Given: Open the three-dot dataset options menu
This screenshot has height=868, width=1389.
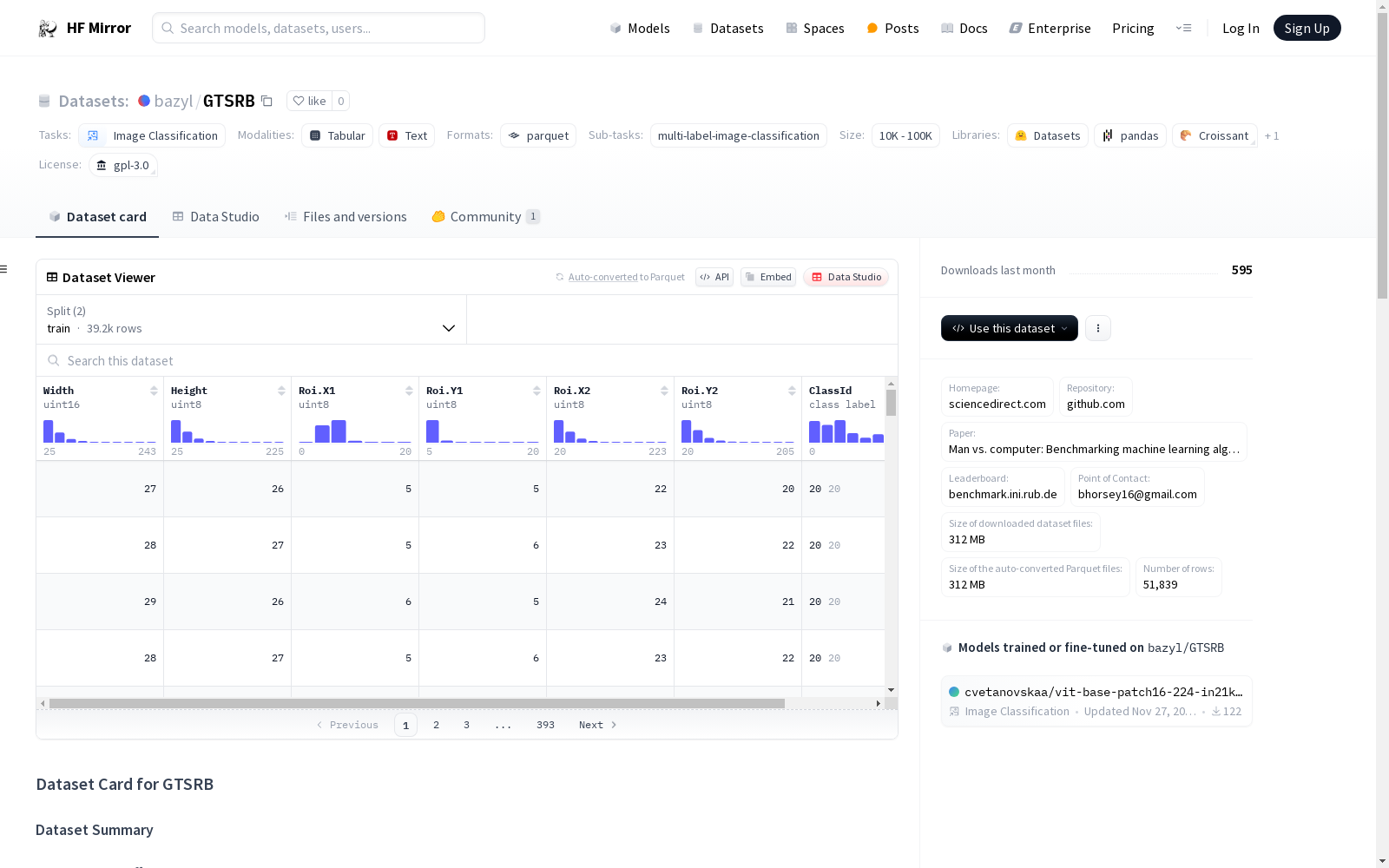Looking at the screenshot, I should click(1098, 328).
